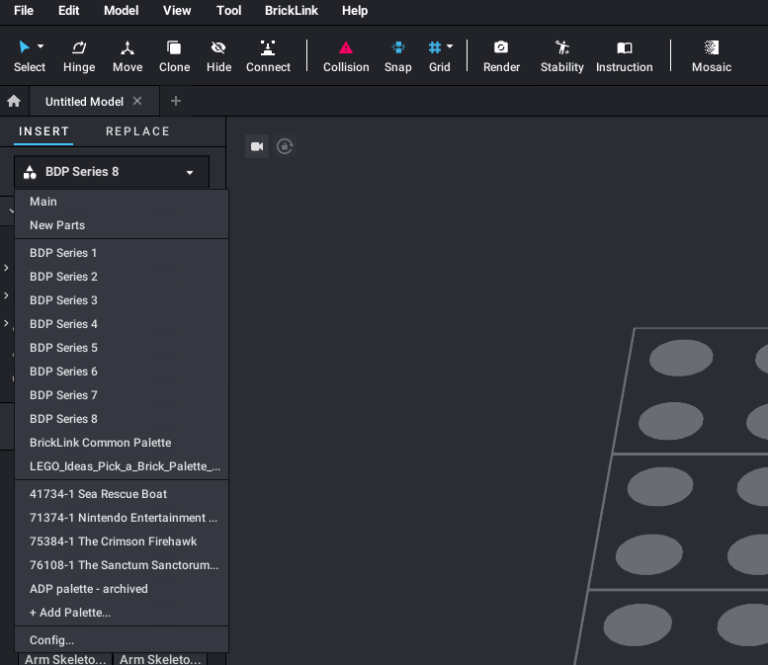The height and width of the screenshot is (665, 768).
Task: Launch the Mosaic tool
Action: [x=711, y=55]
